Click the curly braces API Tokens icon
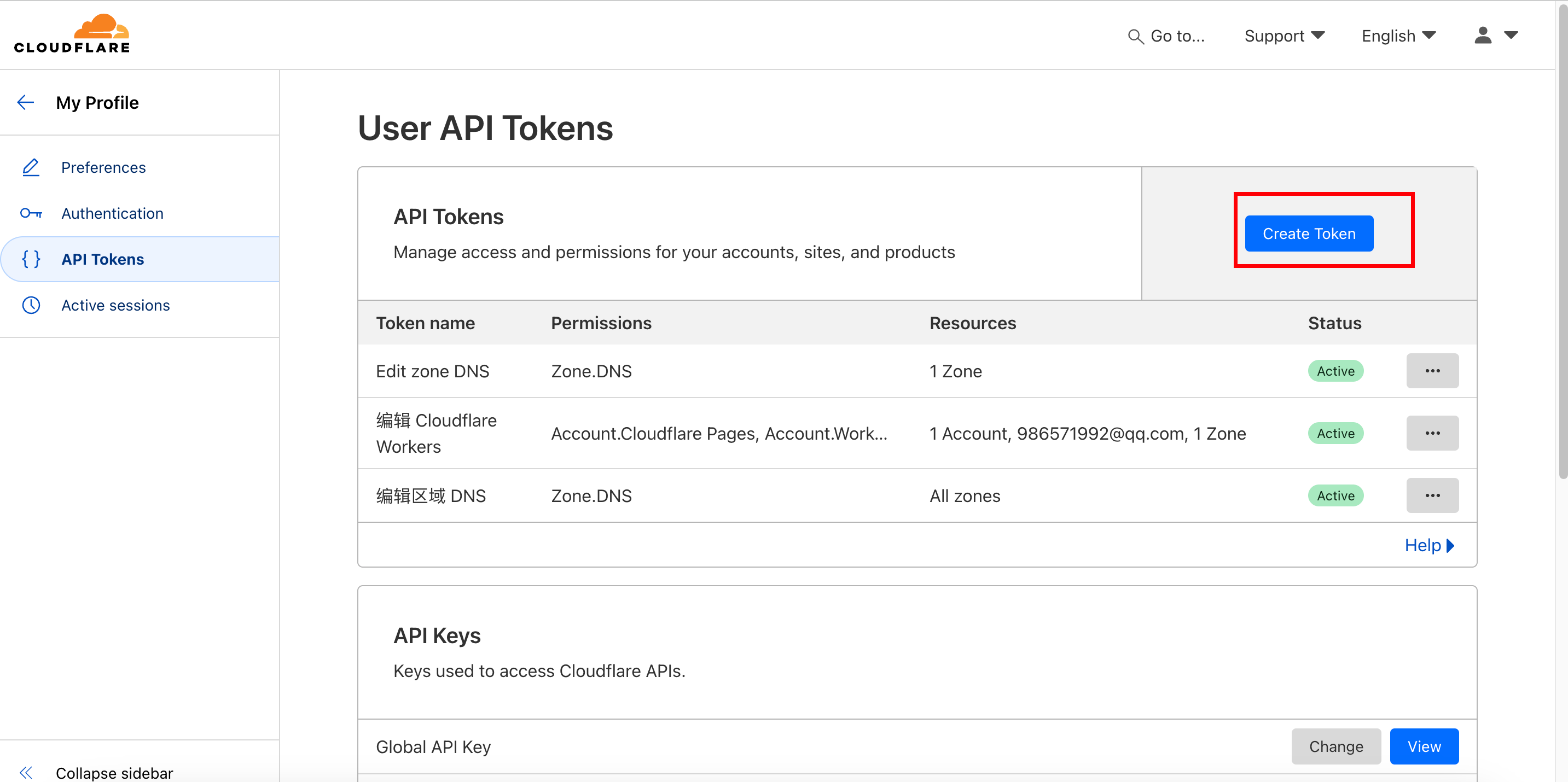This screenshot has width=1568, height=782. coord(31,259)
